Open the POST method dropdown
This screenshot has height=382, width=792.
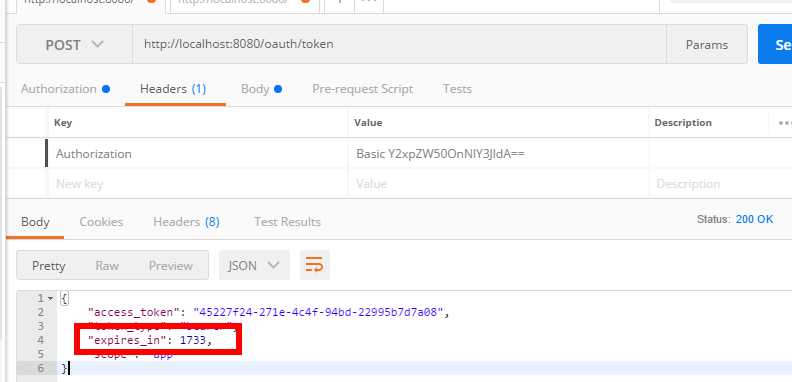(x=75, y=44)
